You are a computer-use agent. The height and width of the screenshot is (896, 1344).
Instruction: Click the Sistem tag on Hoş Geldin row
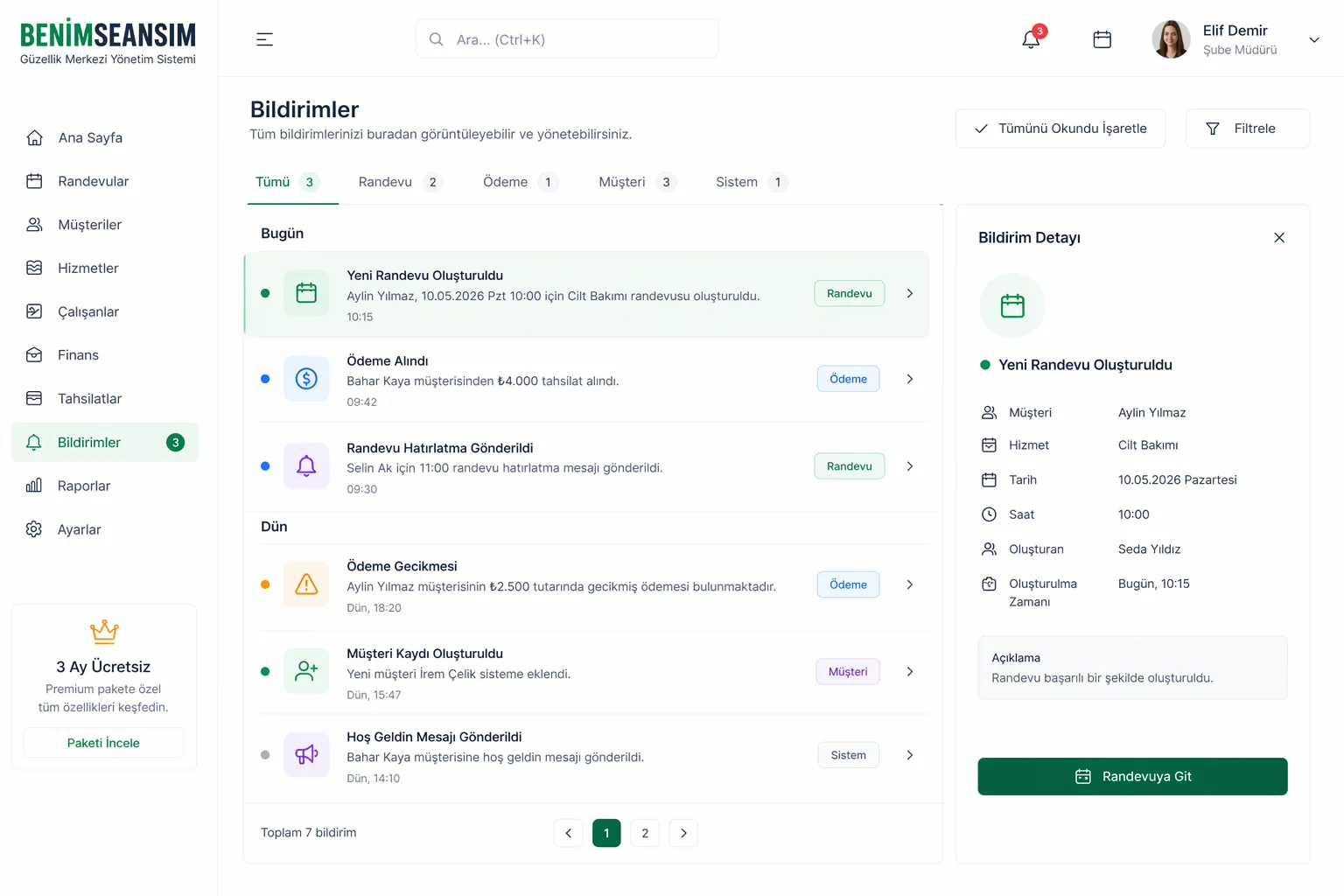[x=849, y=755]
